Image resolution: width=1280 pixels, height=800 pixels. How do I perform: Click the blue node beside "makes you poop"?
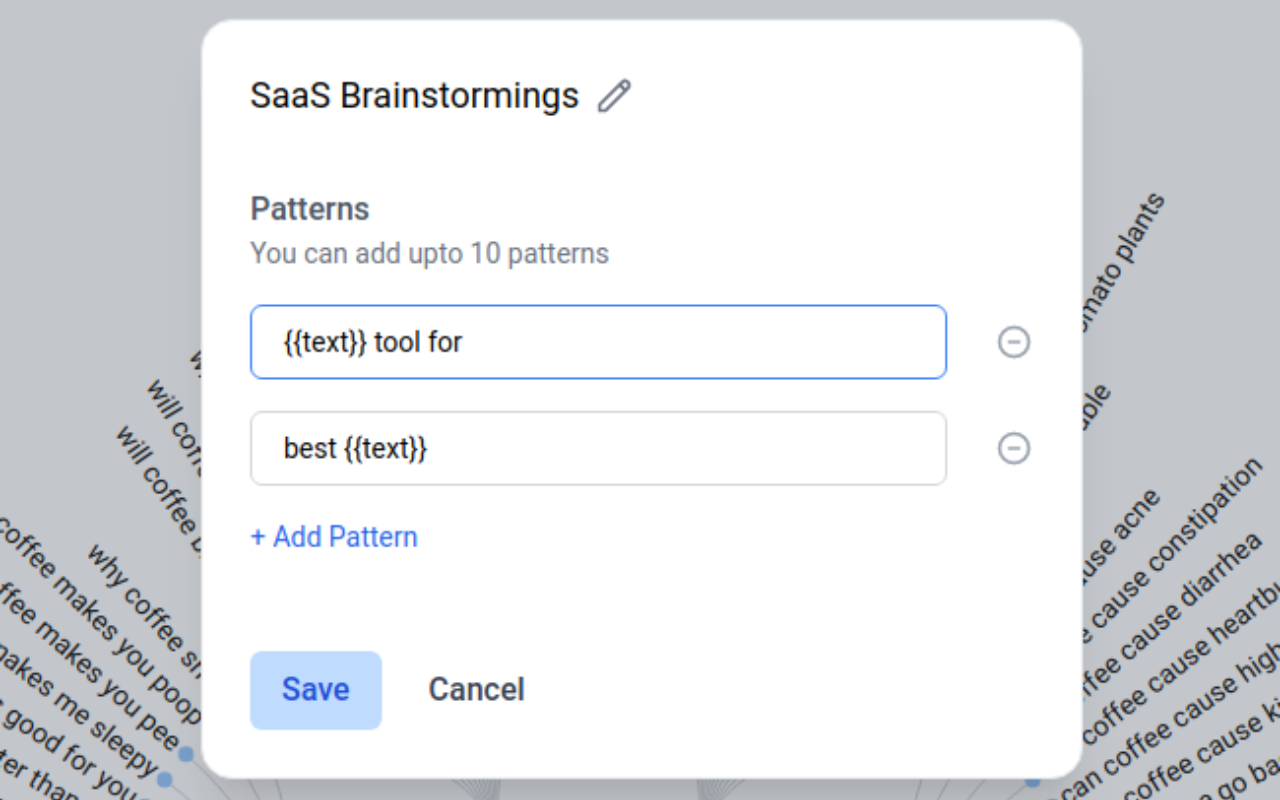(x=185, y=753)
